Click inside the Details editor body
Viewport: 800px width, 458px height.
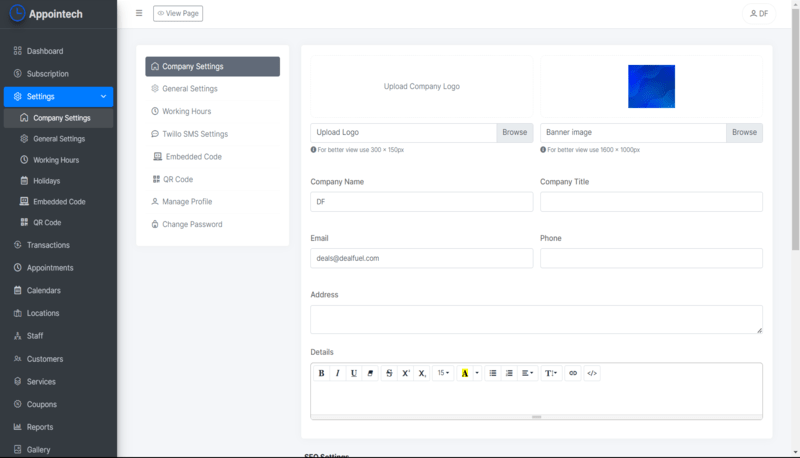tap(536, 399)
